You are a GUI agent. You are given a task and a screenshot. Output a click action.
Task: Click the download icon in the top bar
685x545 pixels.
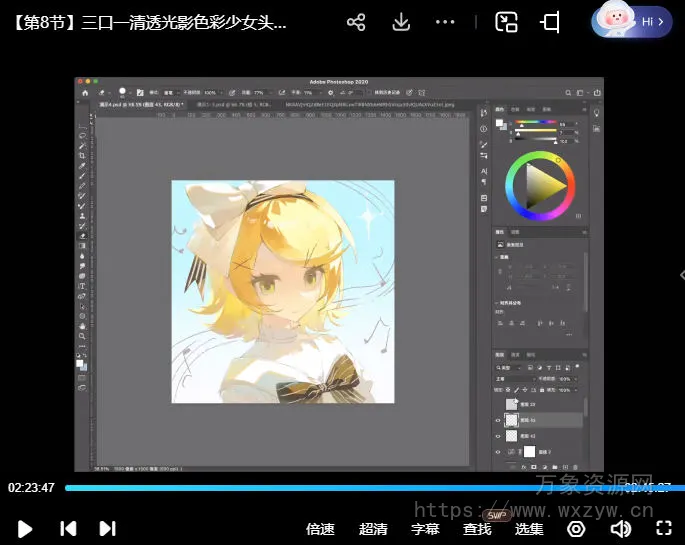(401, 22)
